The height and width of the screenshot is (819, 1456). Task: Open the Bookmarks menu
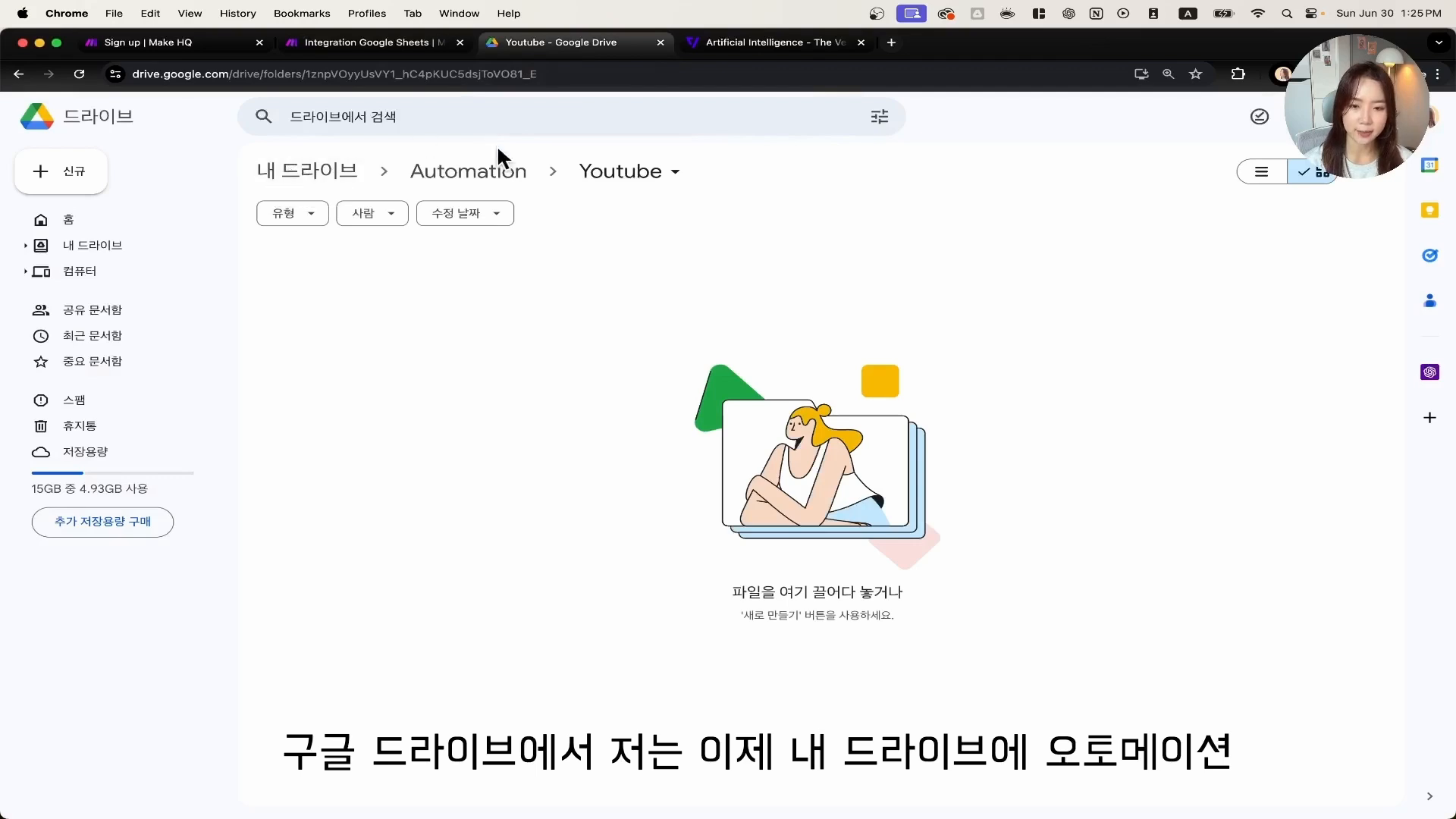coord(302,13)
